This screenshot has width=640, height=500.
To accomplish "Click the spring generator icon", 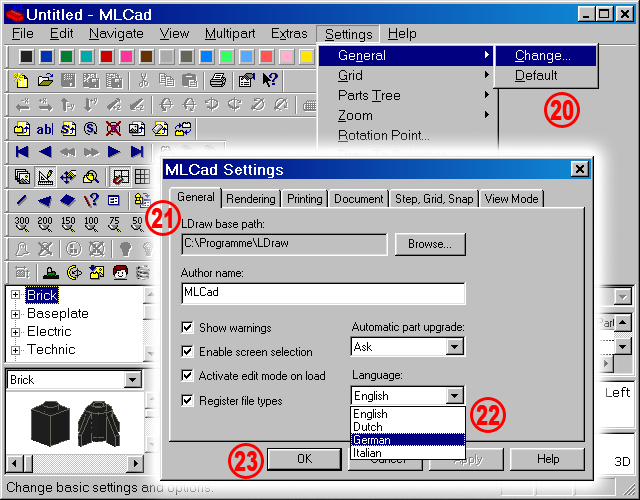I will point(143,272).
